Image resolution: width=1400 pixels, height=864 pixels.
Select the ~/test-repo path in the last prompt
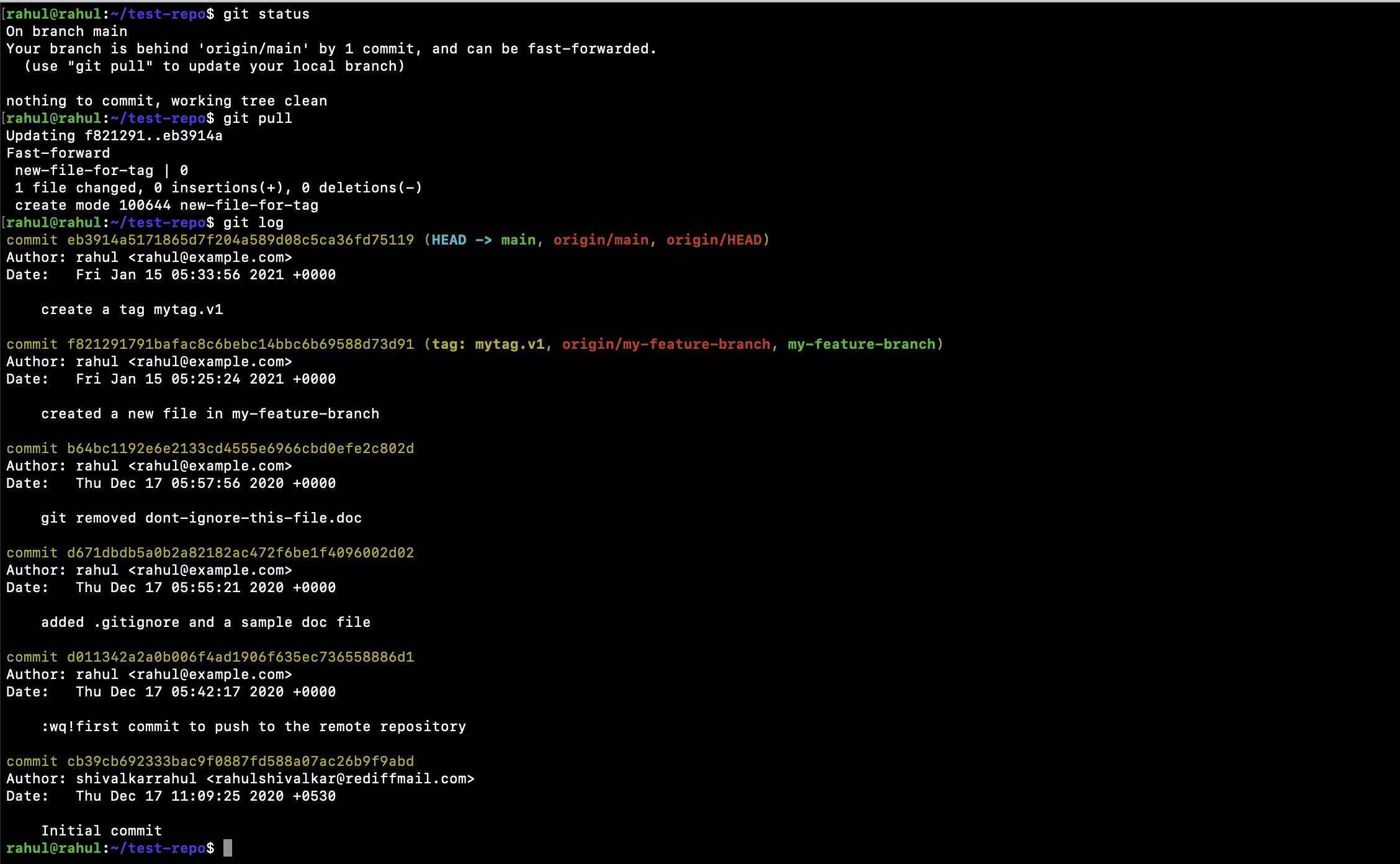159,848
